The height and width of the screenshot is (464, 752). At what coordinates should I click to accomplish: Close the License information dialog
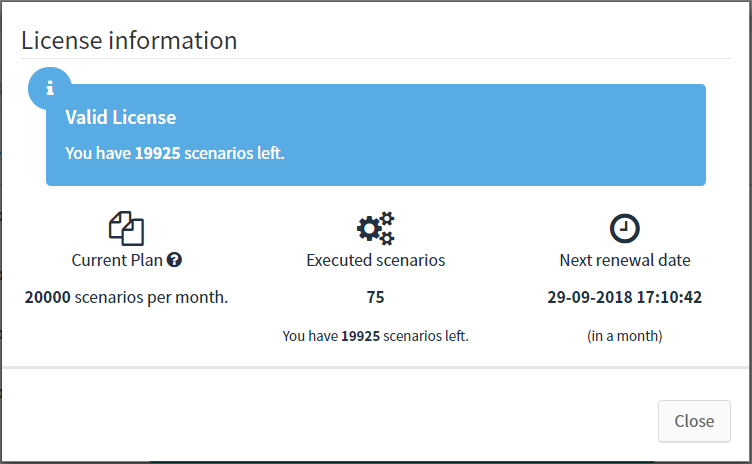pos(694,421)
